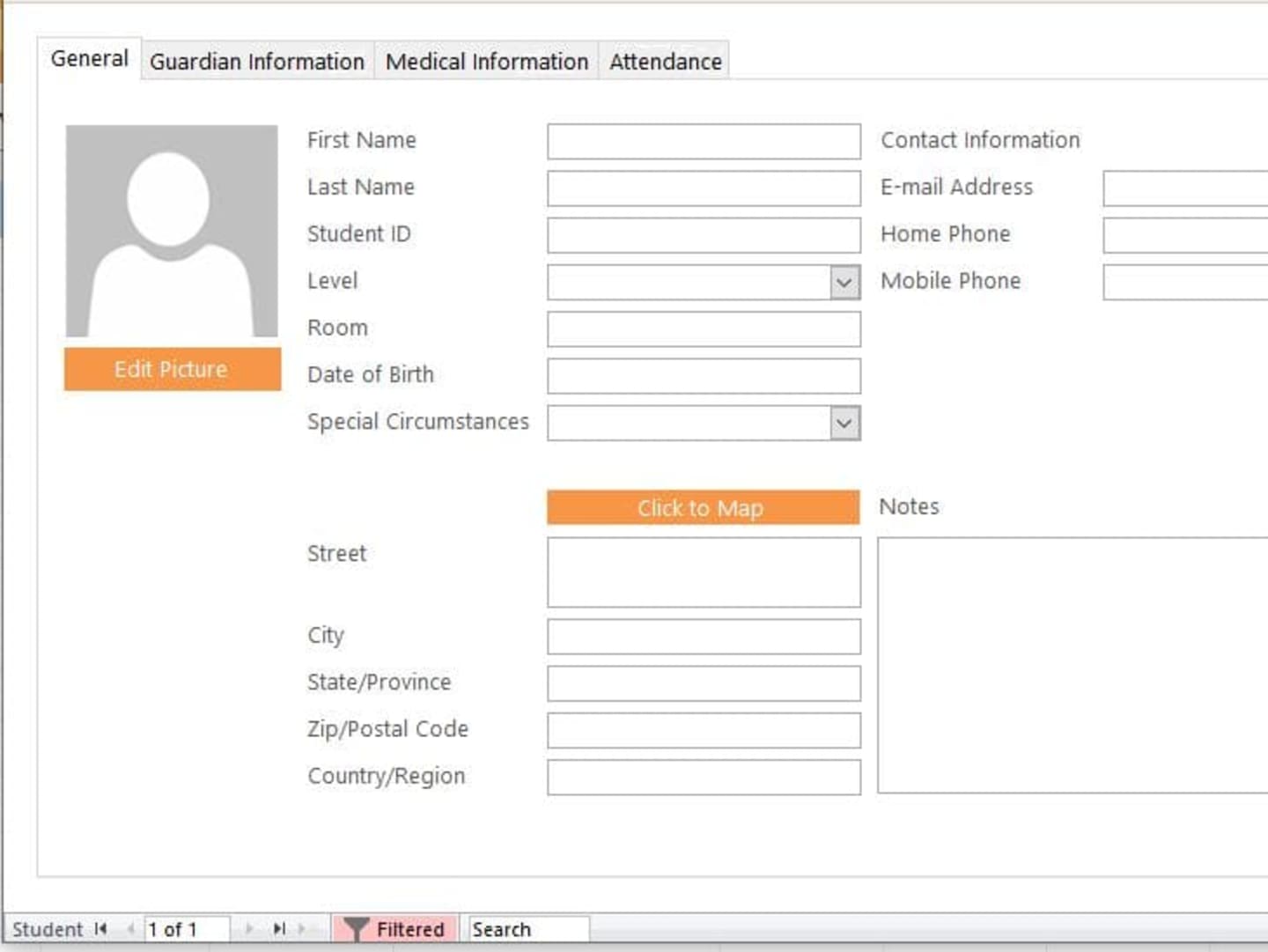Click the Student ID input field
The width and height of the screenshot is (1268, 952).
(x=704, y=235)
